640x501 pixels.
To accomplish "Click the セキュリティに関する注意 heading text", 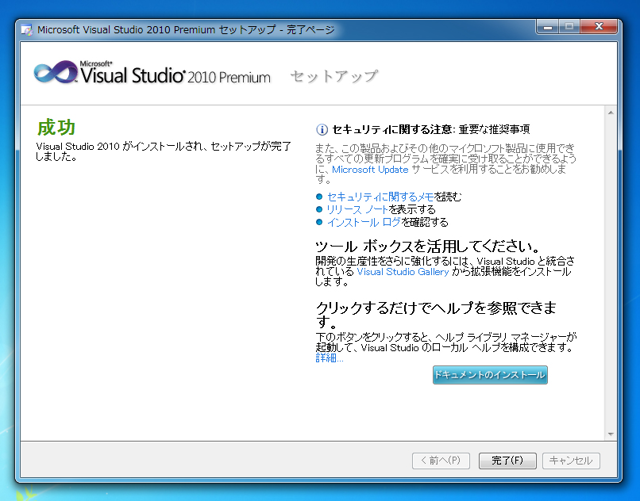I will click(391, 129).
